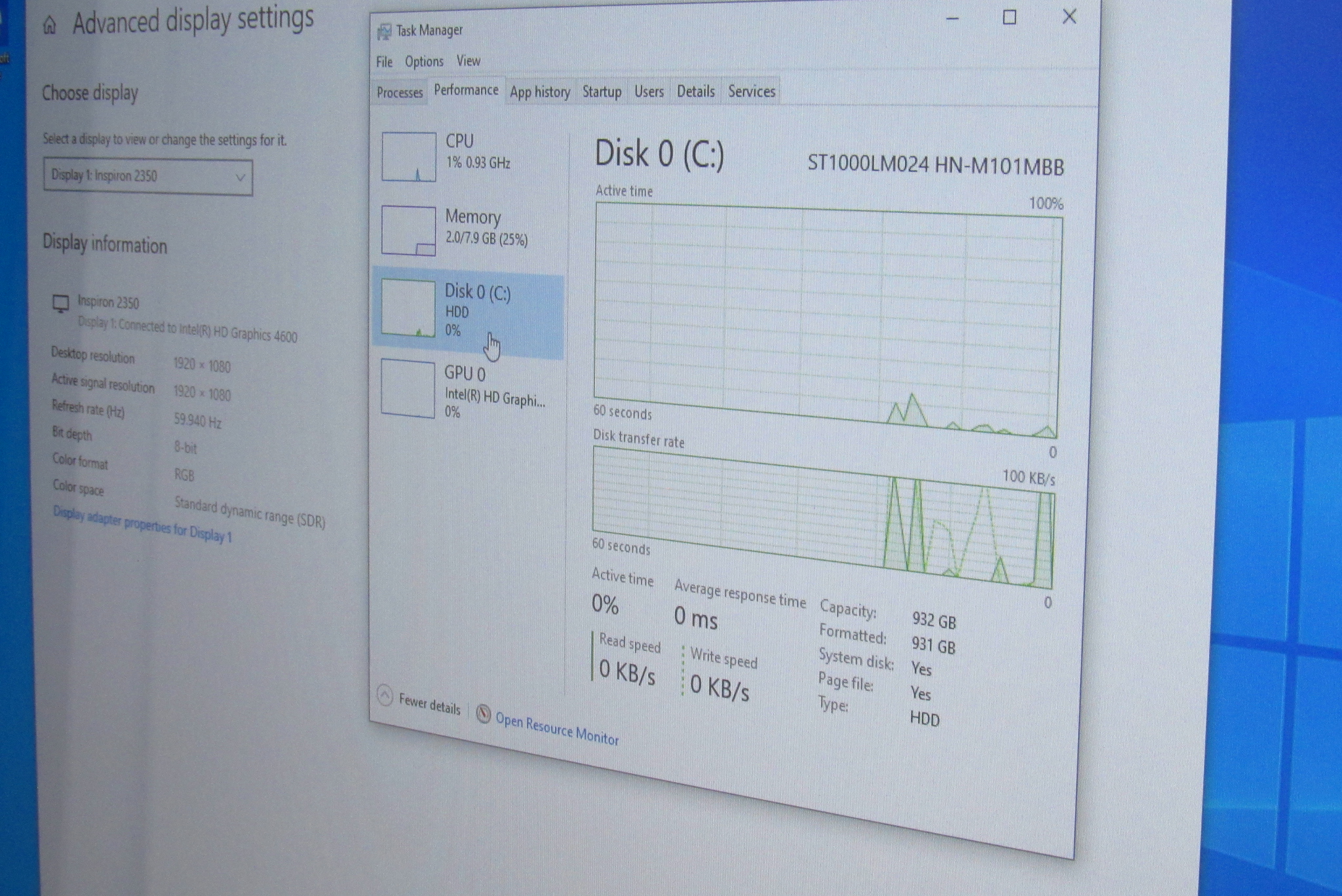
Task: Go to the Services tab
Action: (752, 92)
